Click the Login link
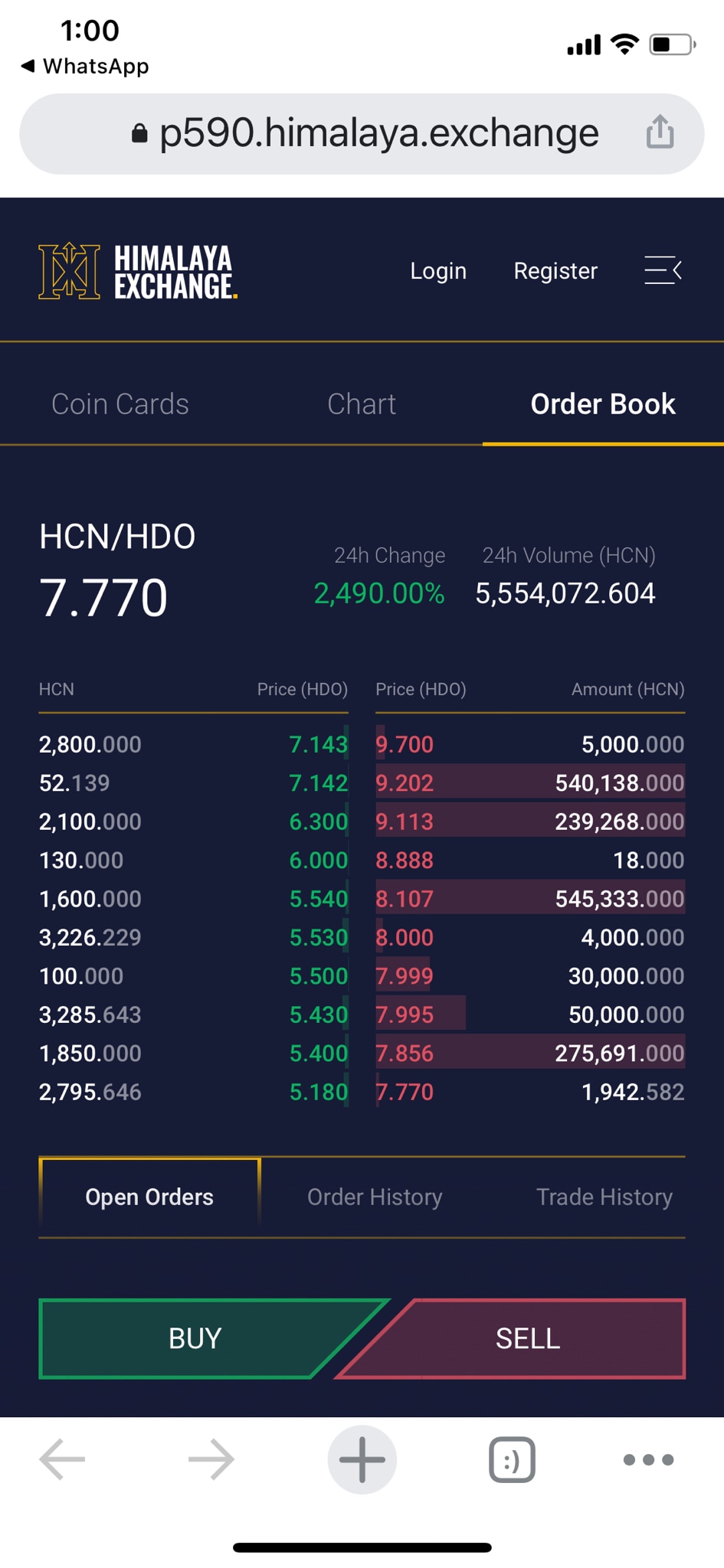Screen dimensions: 724x1568 438,271
